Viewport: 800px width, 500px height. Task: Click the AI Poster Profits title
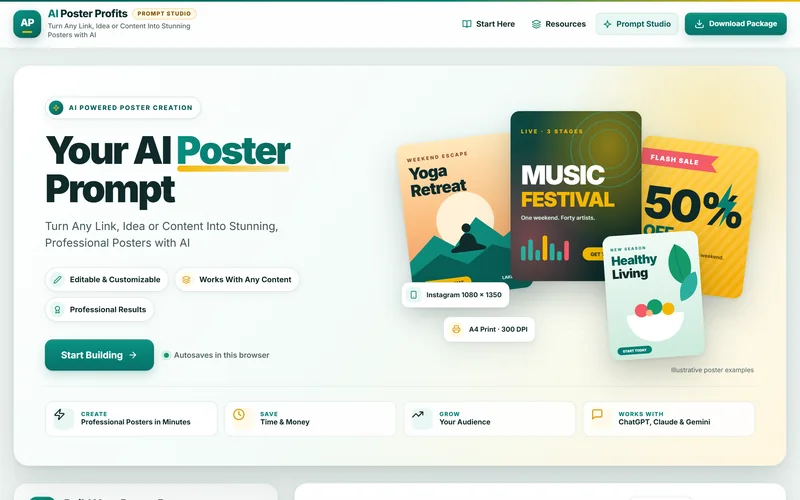(x=87, y=14)
